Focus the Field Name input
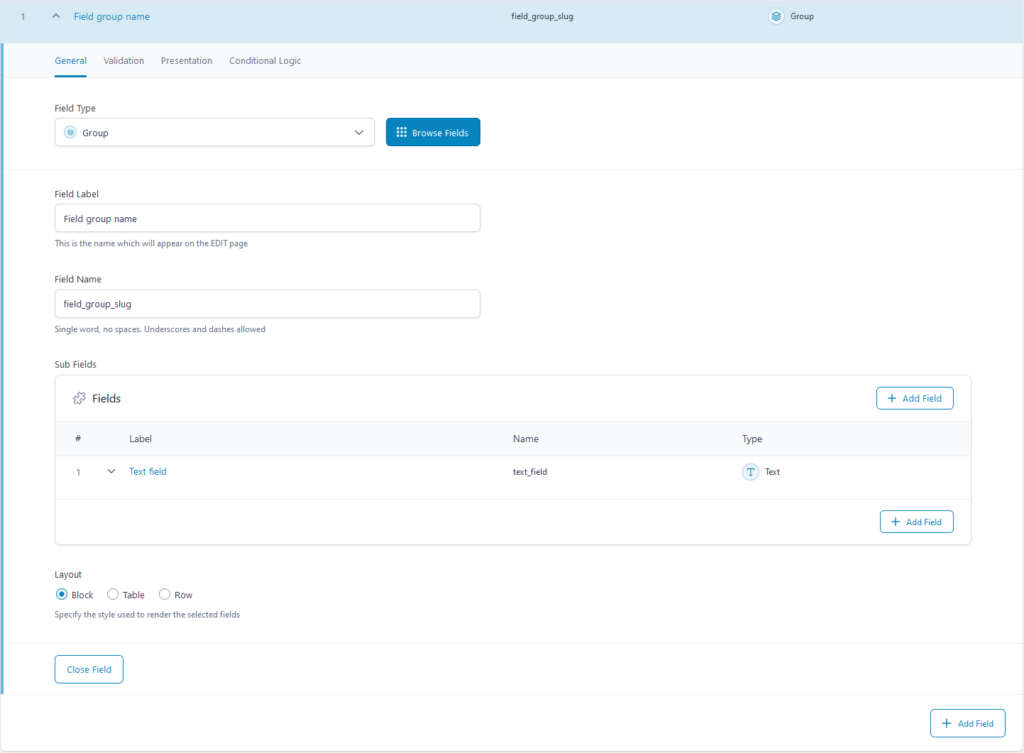1024x753 pixels. tap(267, 304)
